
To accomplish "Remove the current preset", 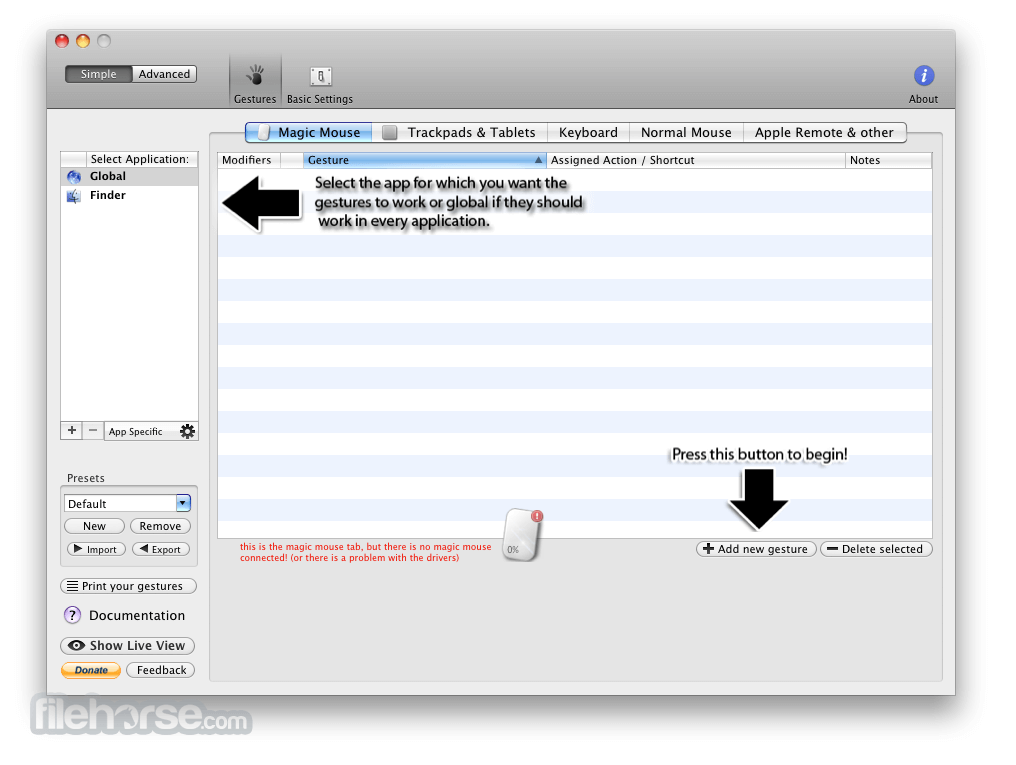I will pyautogui.click(x=160, y=526).
